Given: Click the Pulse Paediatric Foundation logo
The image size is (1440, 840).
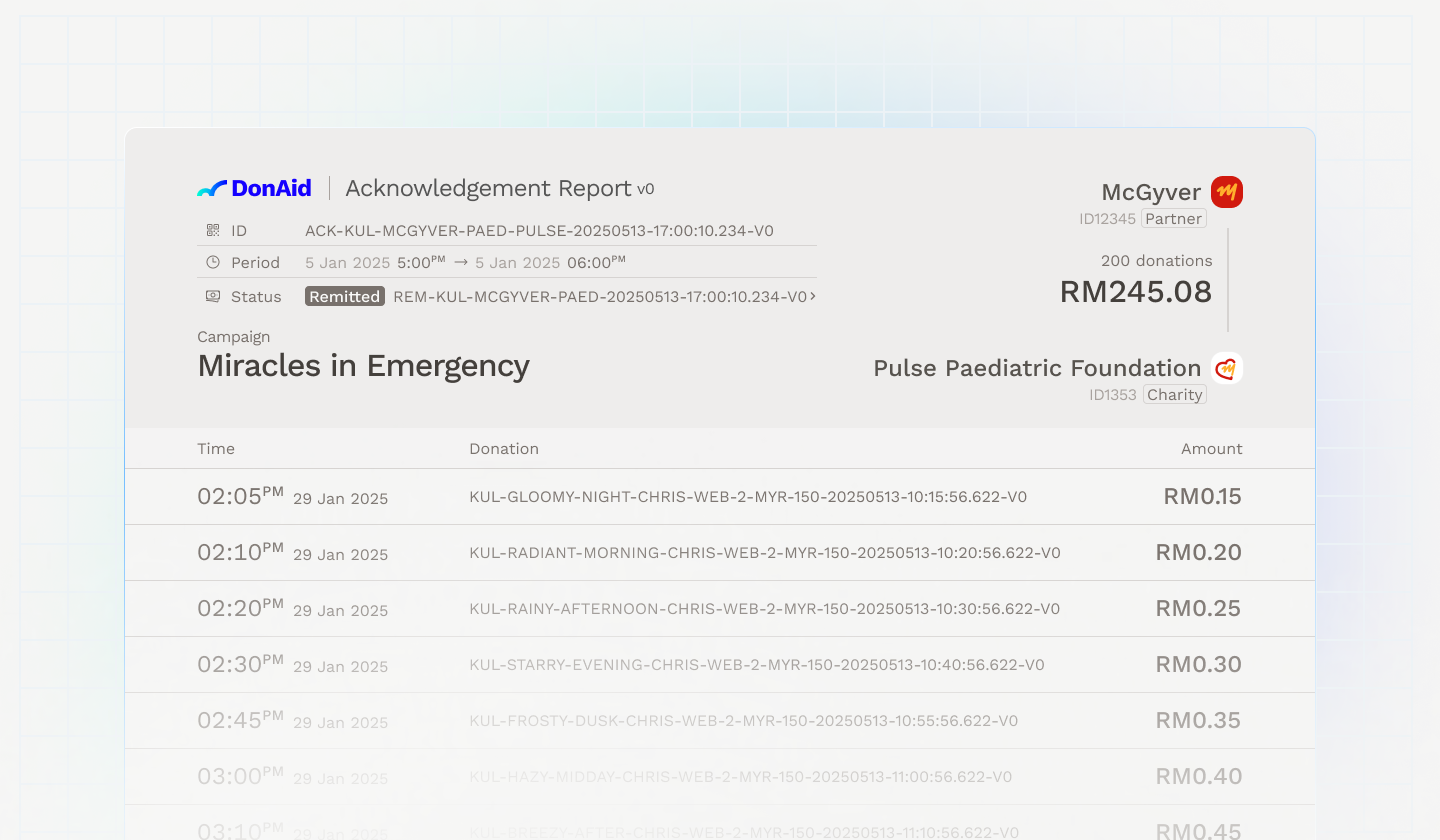Looking at the screenshot, I should click(1226, 368).
